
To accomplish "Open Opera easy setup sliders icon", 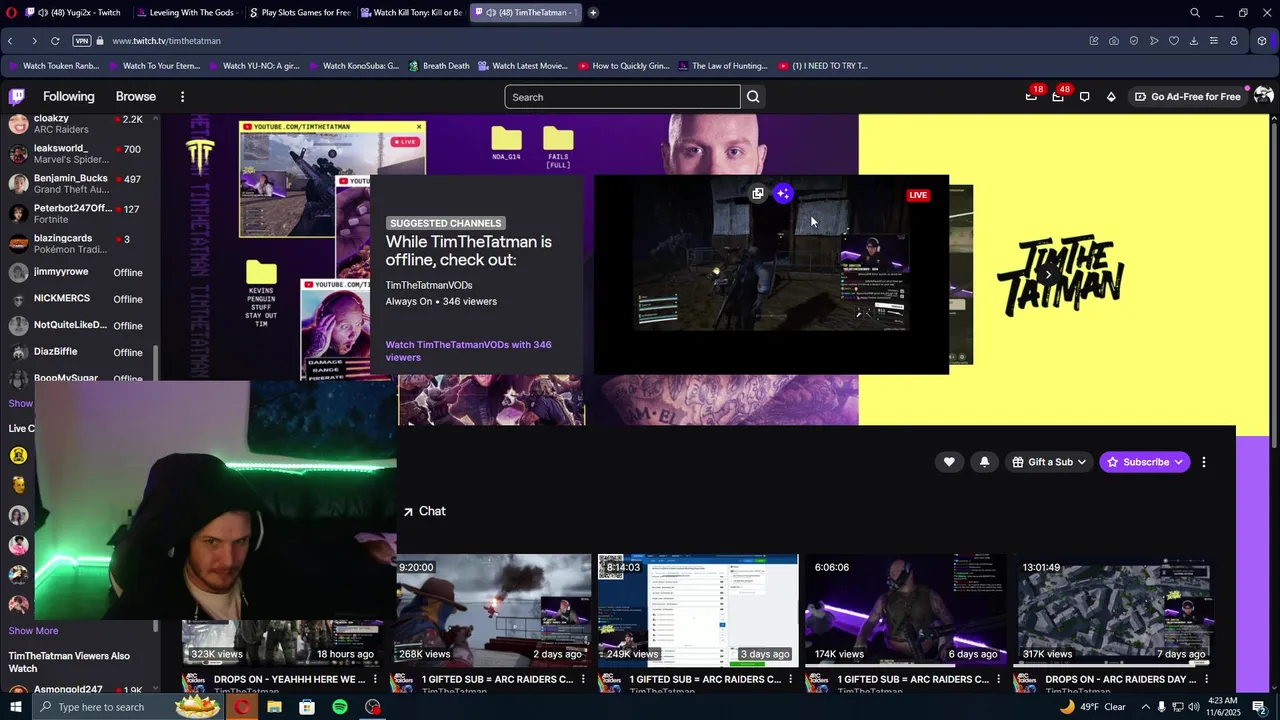I will 1214,41.
